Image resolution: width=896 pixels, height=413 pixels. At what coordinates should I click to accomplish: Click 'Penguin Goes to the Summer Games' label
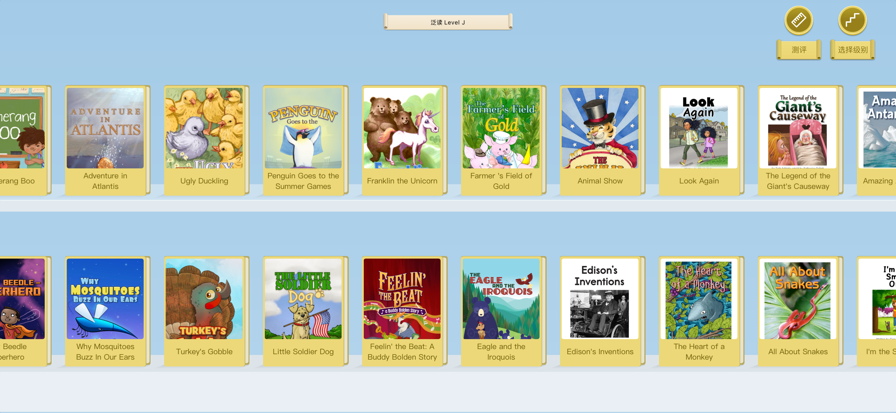[303, 181]
